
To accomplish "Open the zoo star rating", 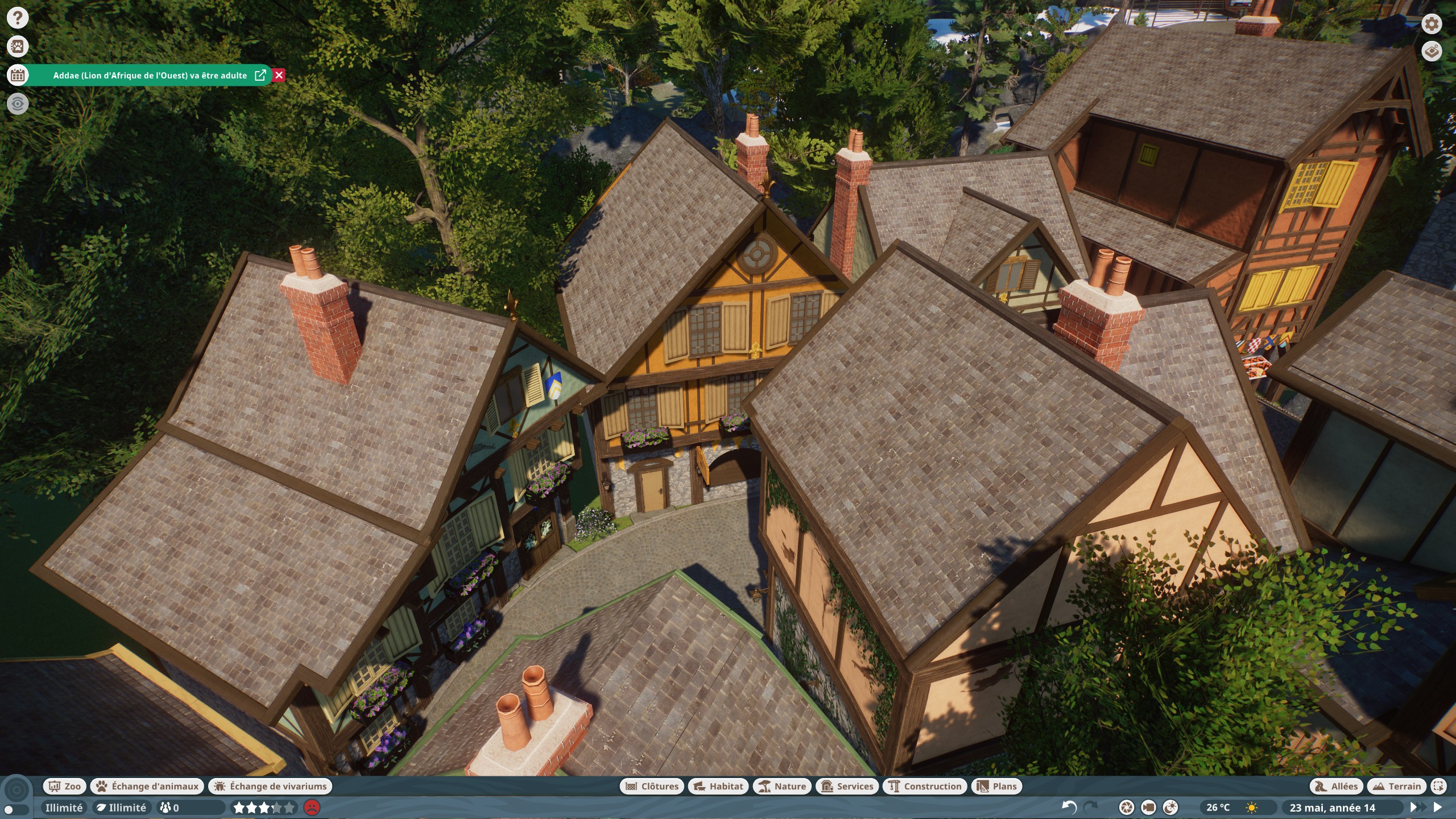I will pyautogui.click(x=264, y=807).
